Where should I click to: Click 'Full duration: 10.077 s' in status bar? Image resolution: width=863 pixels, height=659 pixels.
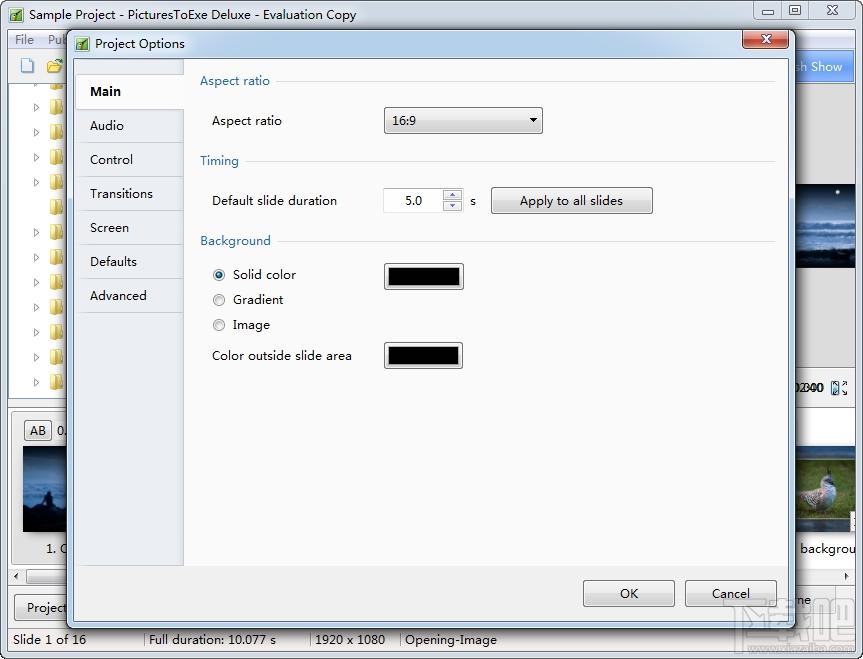point(212,640)
